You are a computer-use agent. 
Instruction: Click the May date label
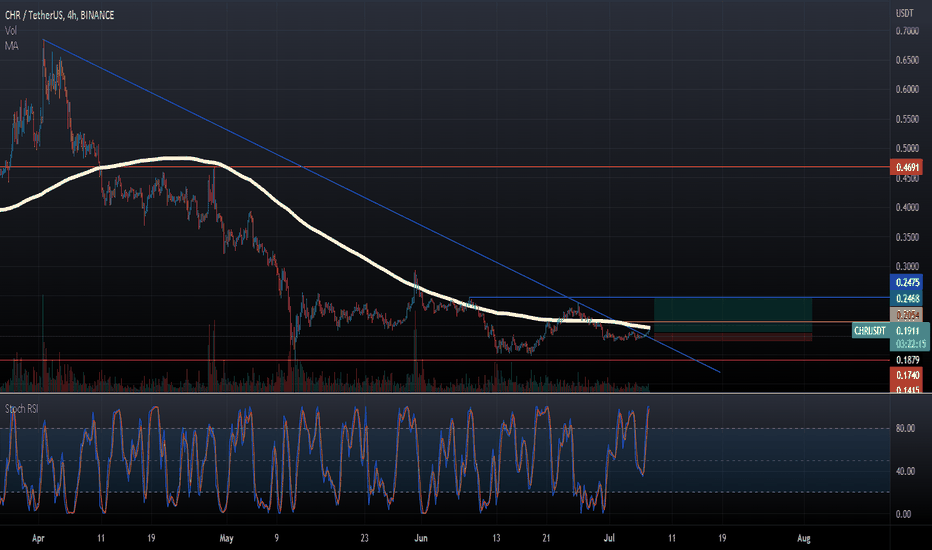tap(226, 538)
